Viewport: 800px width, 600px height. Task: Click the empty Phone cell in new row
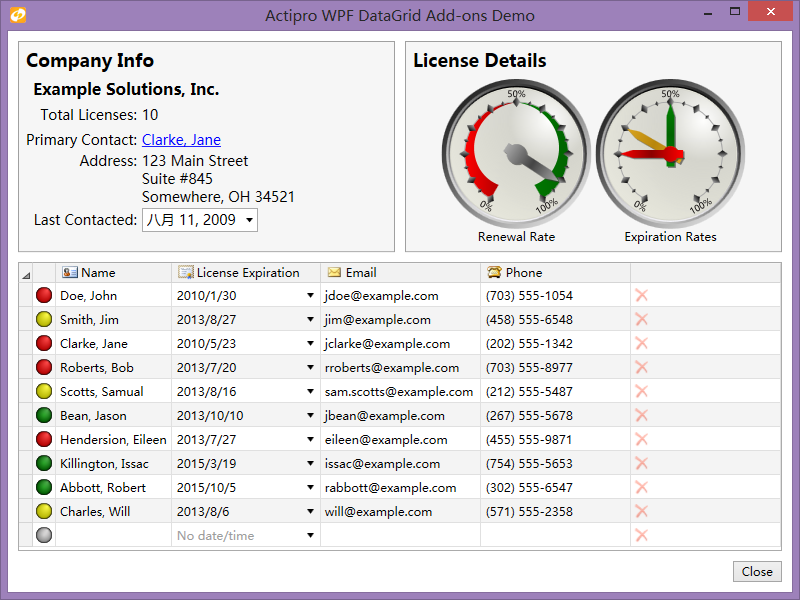click(x=556, y=535)
